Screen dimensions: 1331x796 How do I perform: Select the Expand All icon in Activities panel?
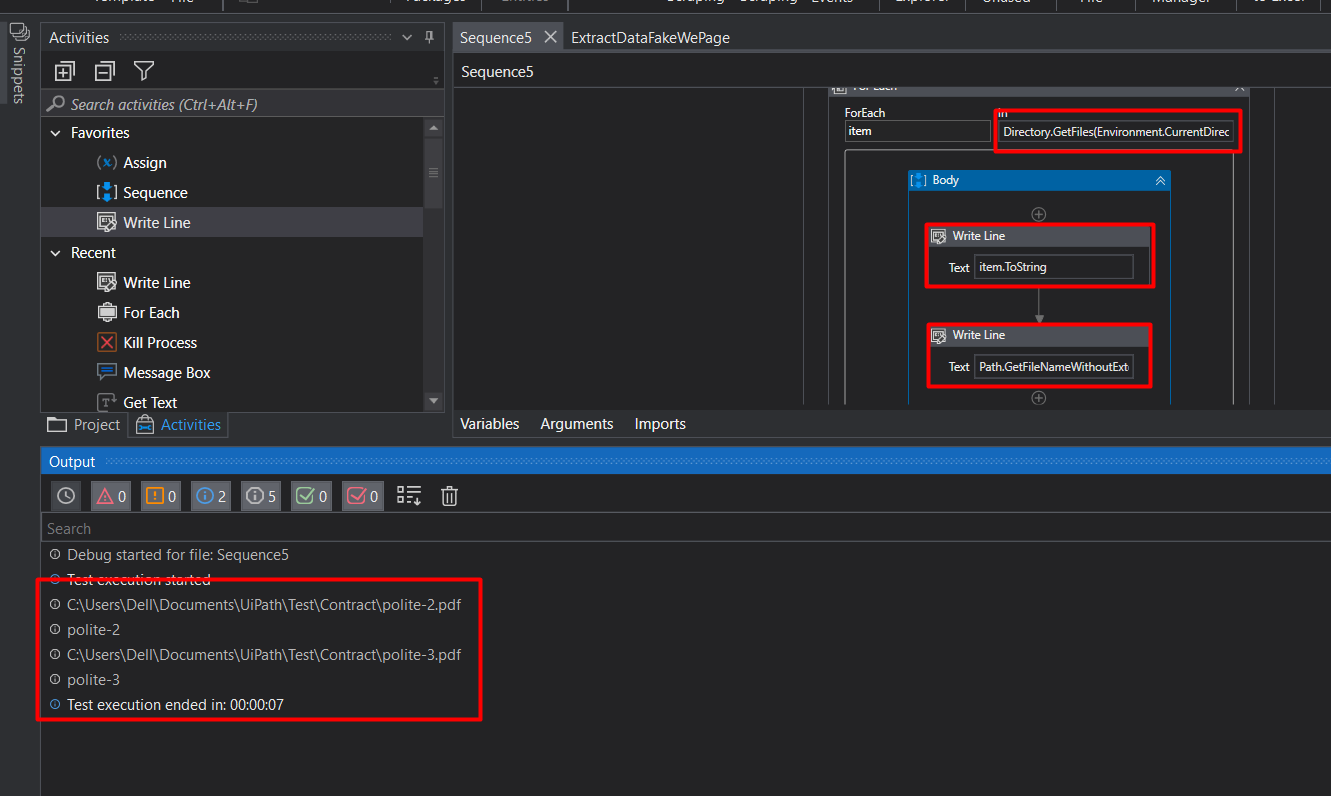(64, 71)
